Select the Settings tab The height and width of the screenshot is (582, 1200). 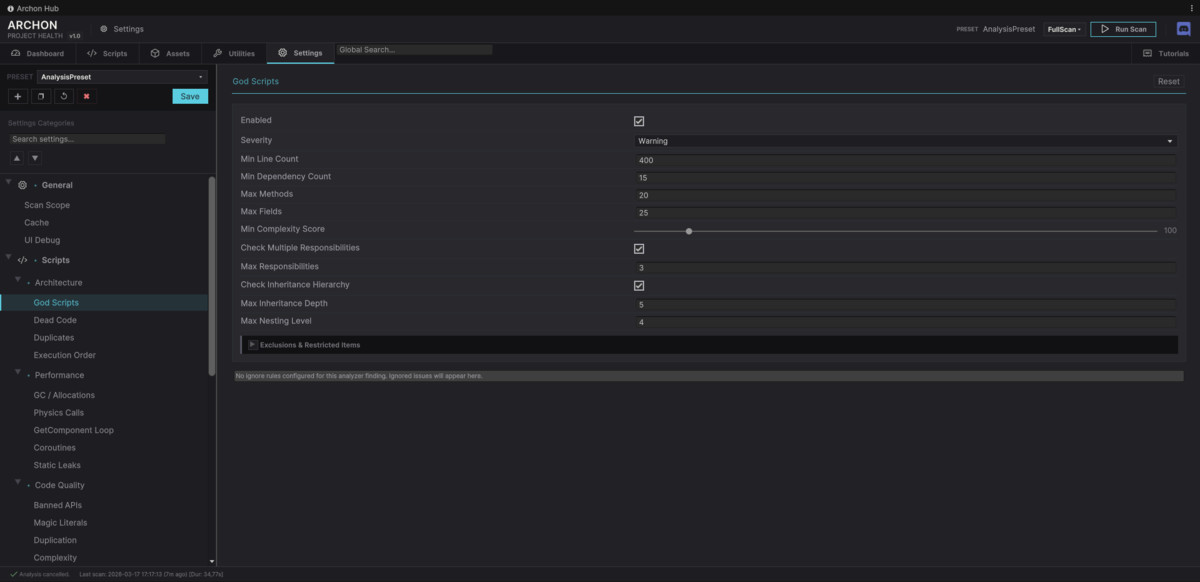click(300, 53)
